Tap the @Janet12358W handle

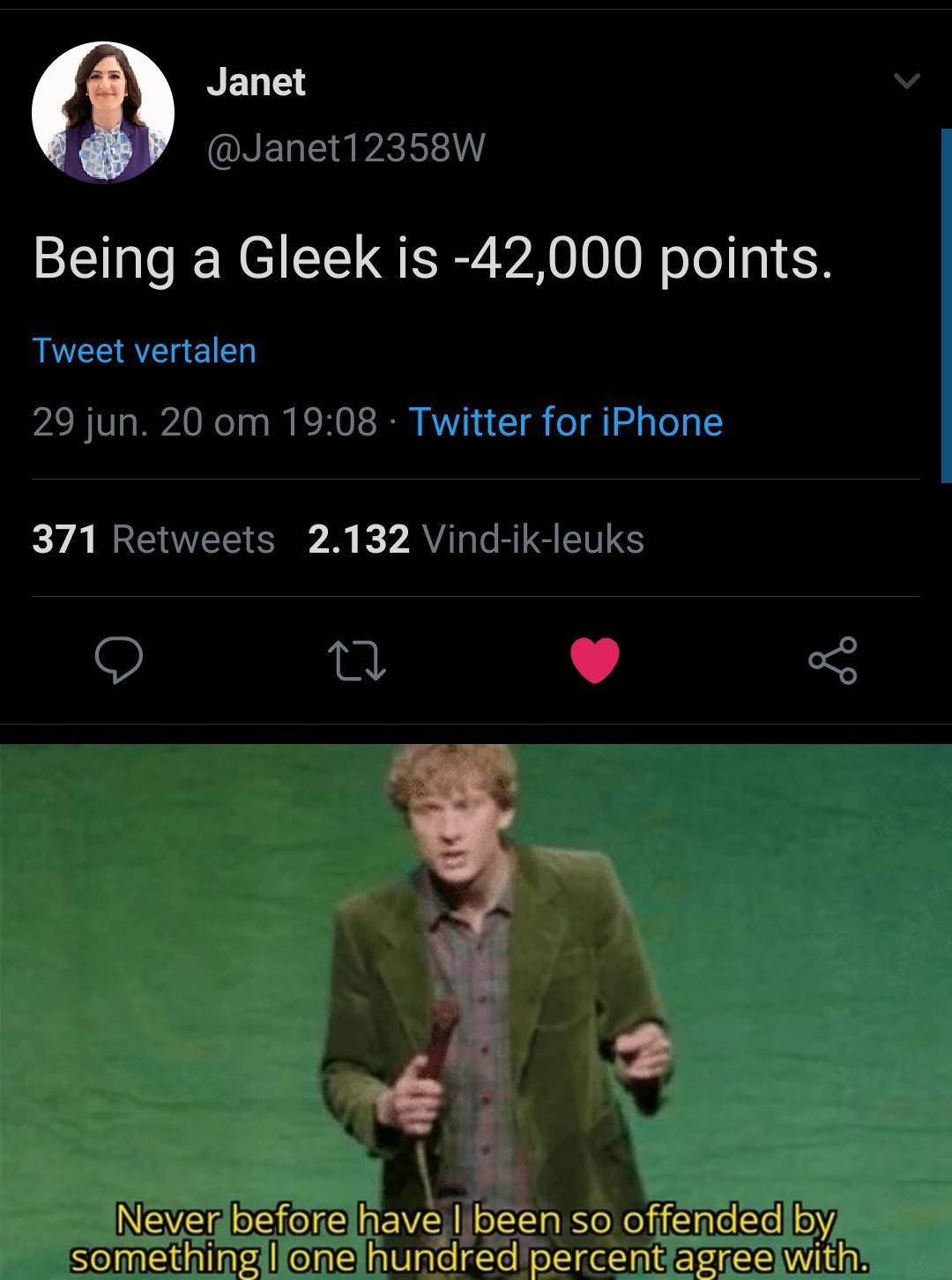tap(346, 147)
